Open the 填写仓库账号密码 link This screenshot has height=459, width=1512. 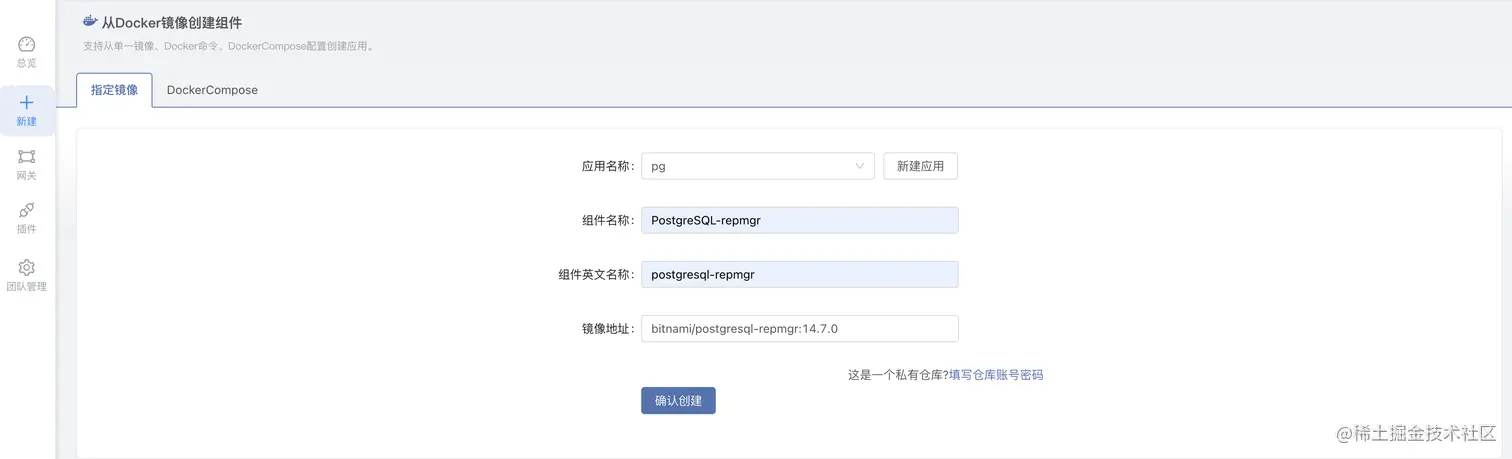click(996, 375)
